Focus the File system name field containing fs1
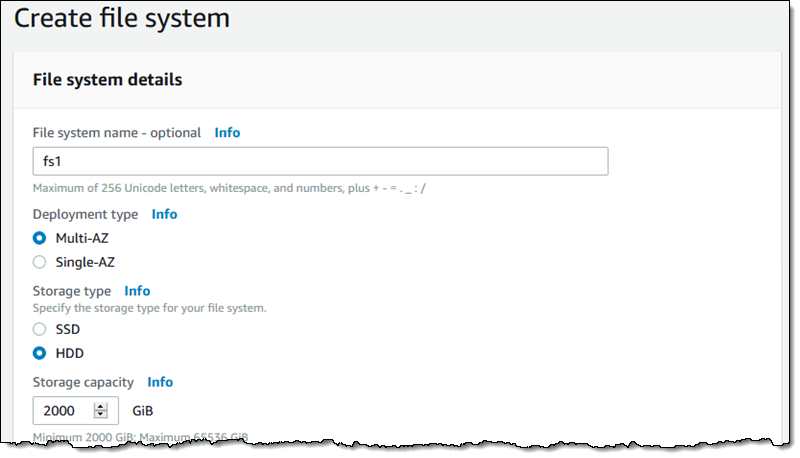 (320, 161)
